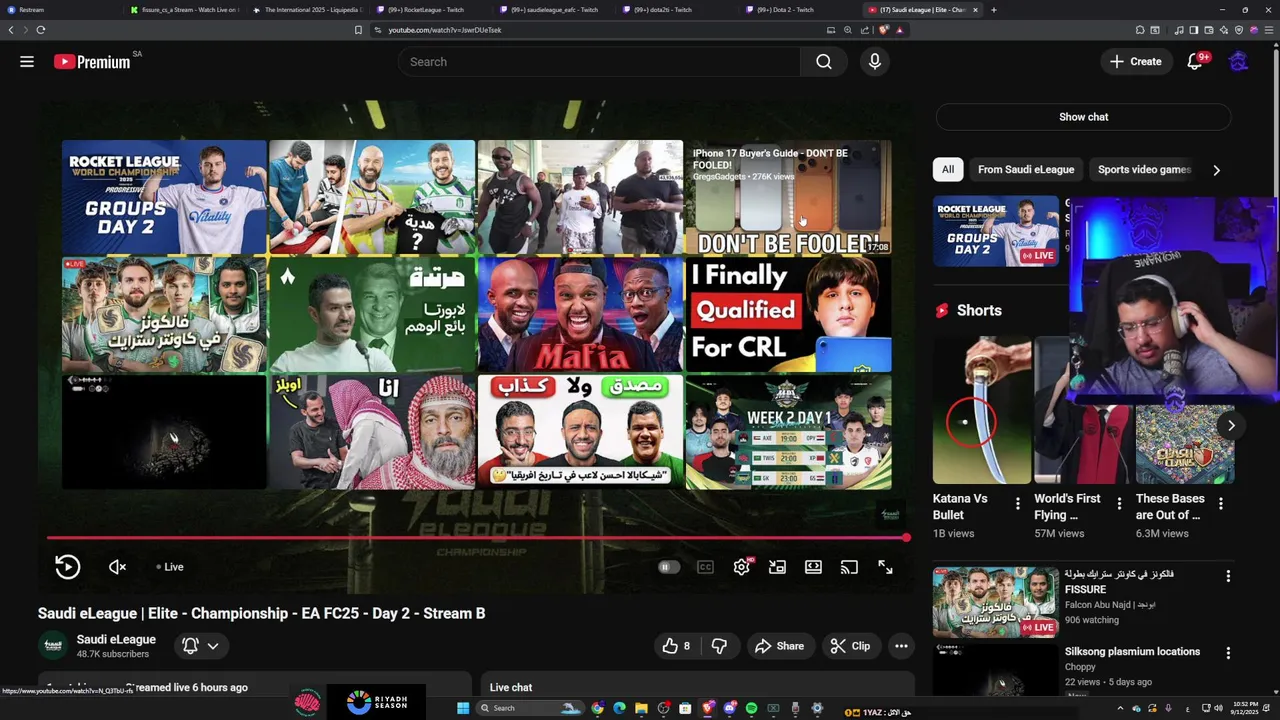Open the Create button

click(1136, 62)
